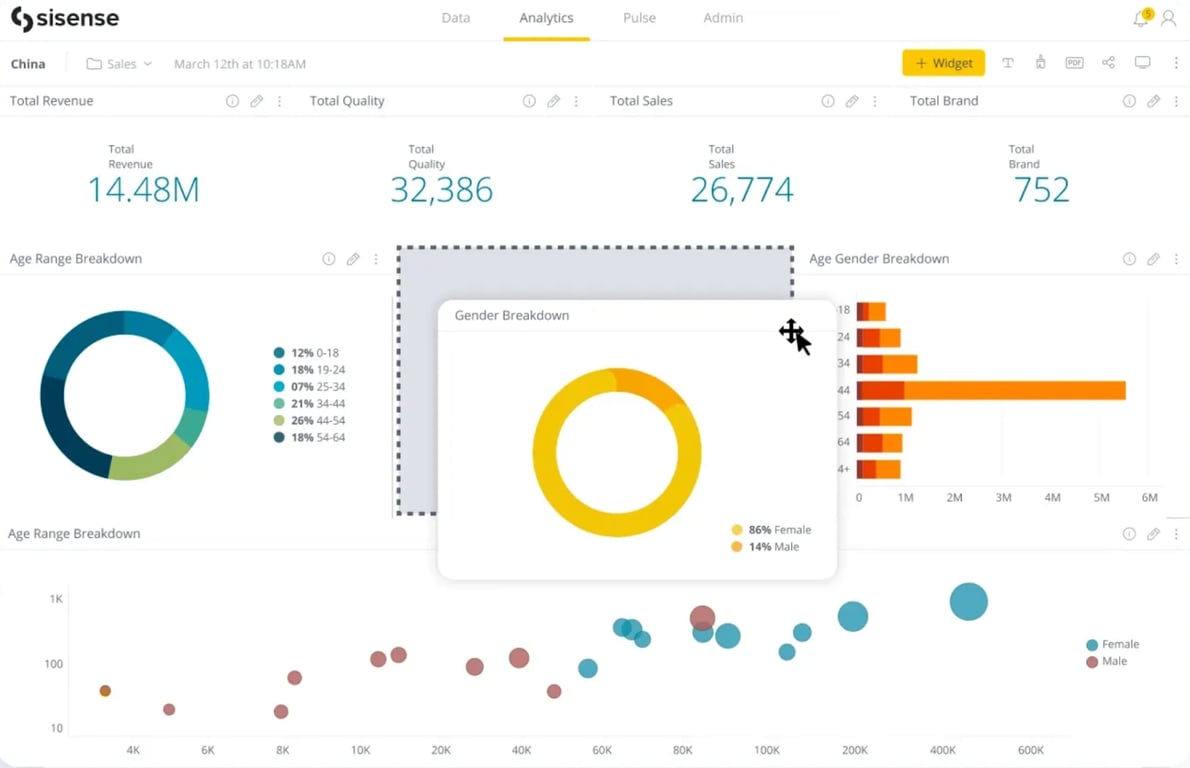Open Total Quality widget options menu

pyautogui.click(x=576, y=101)
